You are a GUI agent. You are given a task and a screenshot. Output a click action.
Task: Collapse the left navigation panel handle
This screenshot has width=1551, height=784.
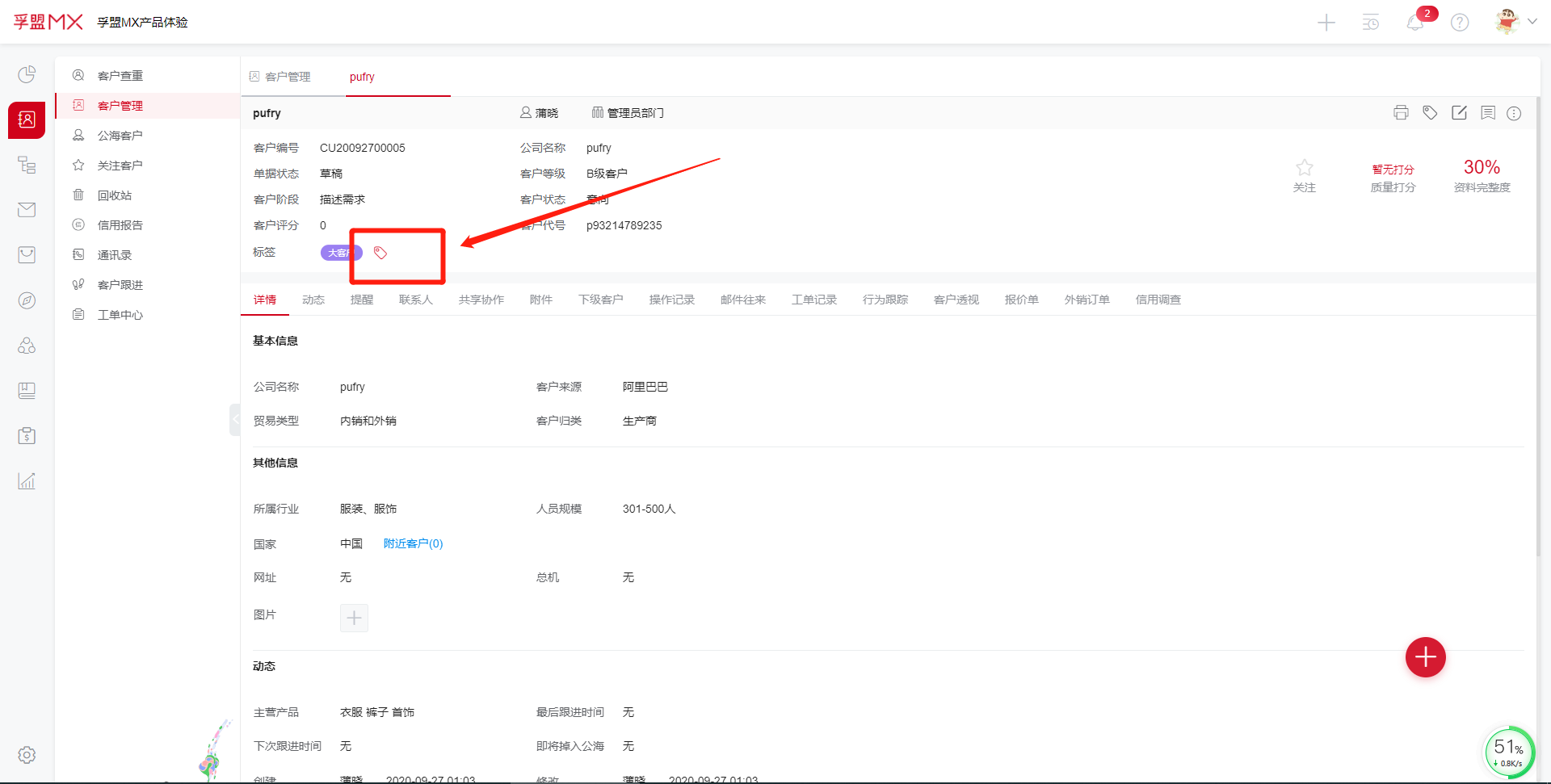235,419
